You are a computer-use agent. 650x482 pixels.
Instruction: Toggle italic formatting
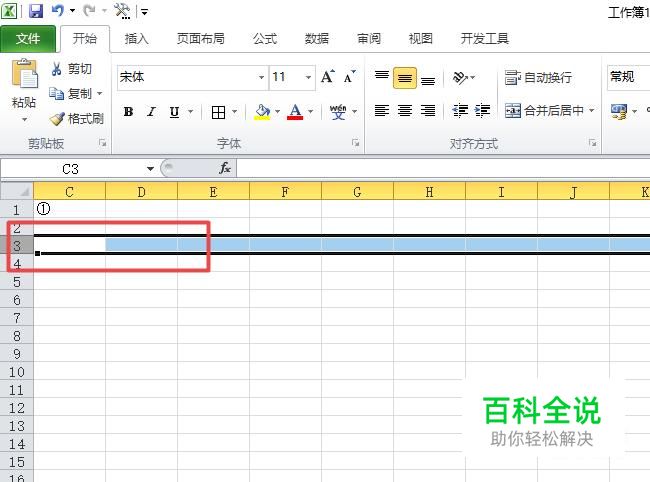click(152, 111)
